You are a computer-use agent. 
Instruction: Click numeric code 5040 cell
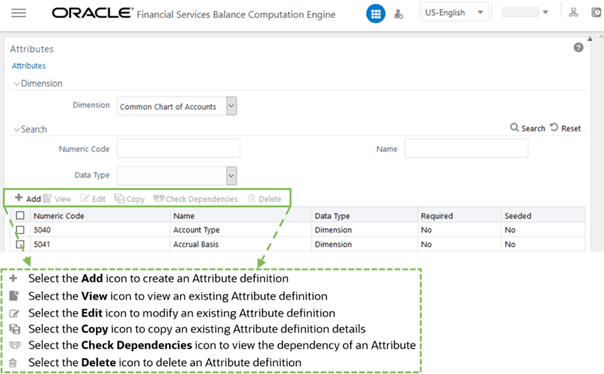click(42, 230)
